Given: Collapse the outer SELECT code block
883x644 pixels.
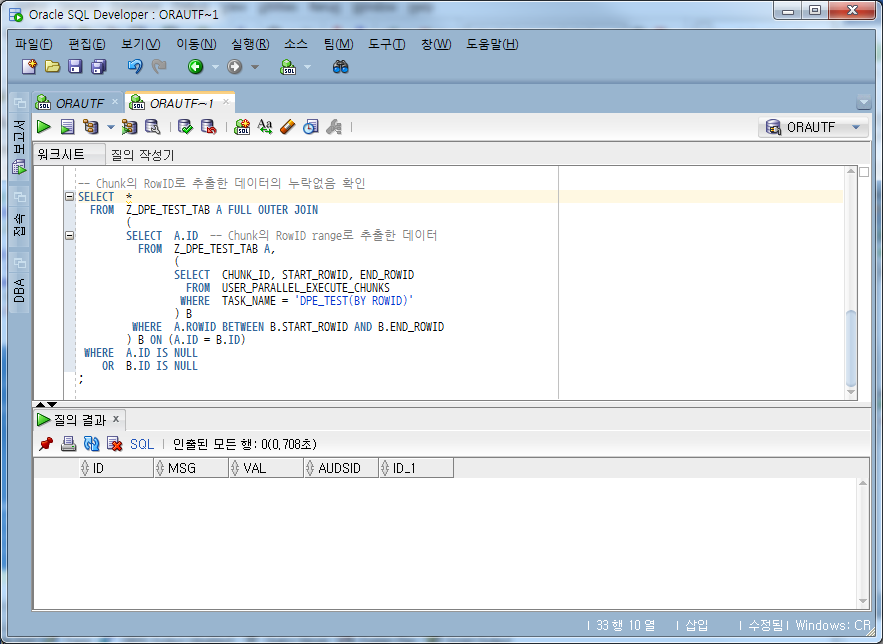Looking at the screenshot, I should 69,196.
